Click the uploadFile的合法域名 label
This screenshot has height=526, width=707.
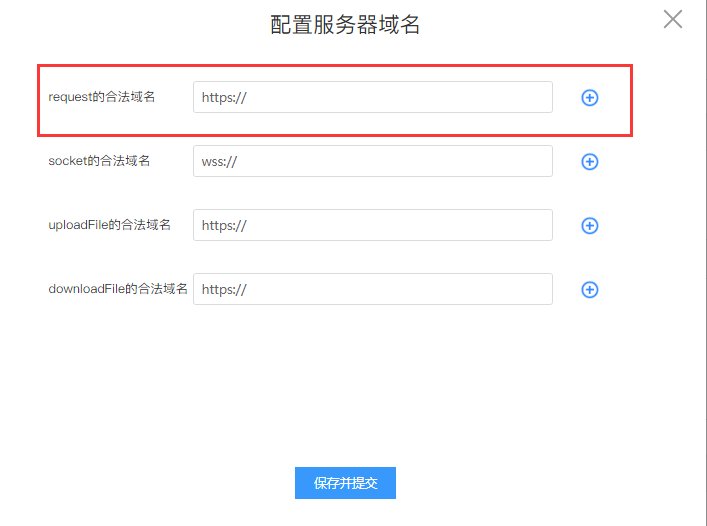coord(109,225)
